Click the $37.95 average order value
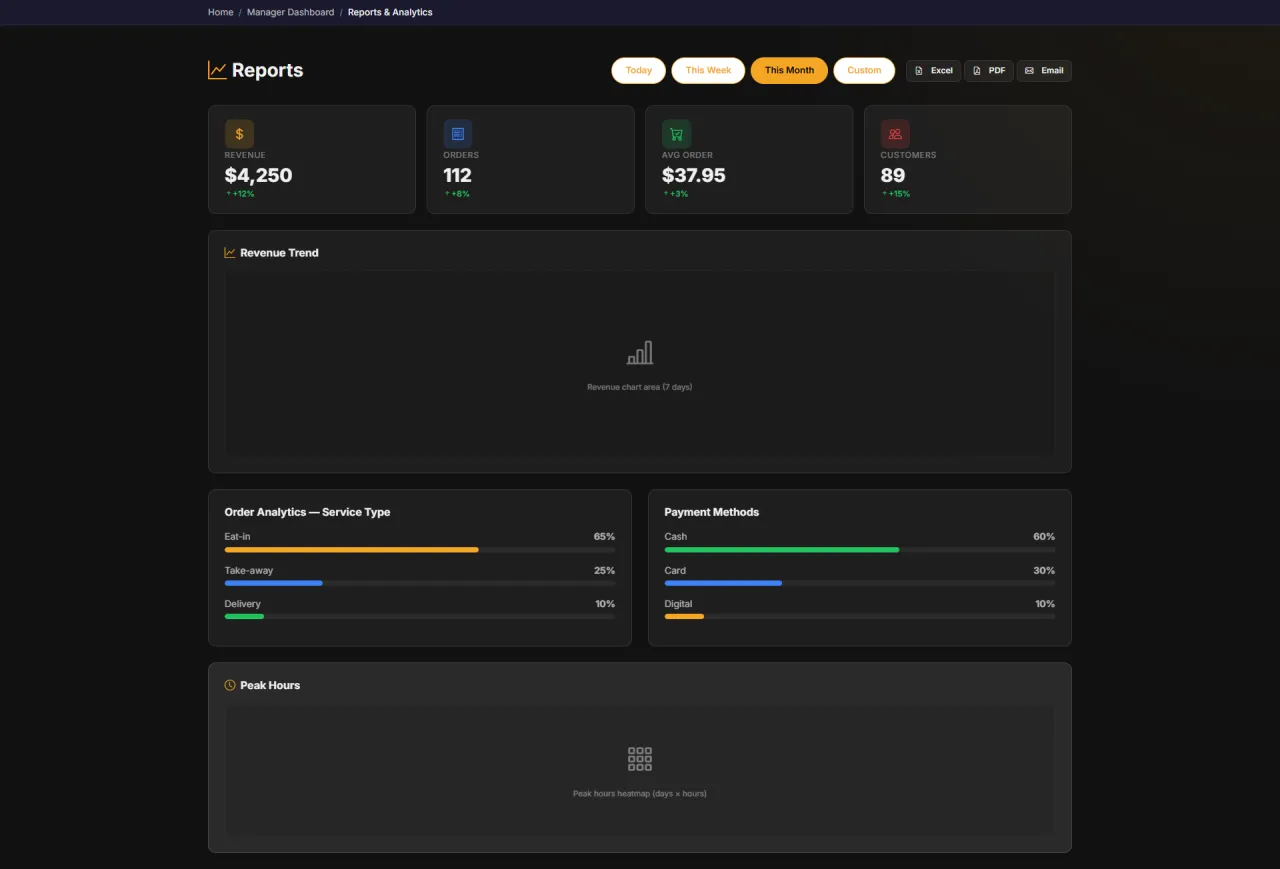 point(694,175)
